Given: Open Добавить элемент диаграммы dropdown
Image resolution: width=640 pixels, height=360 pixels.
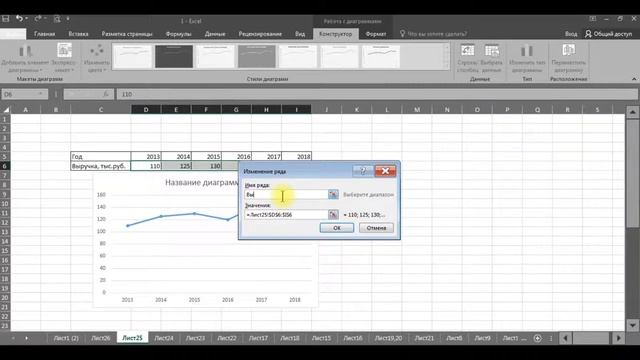Looking at the screenshot, I should [25, 58].
